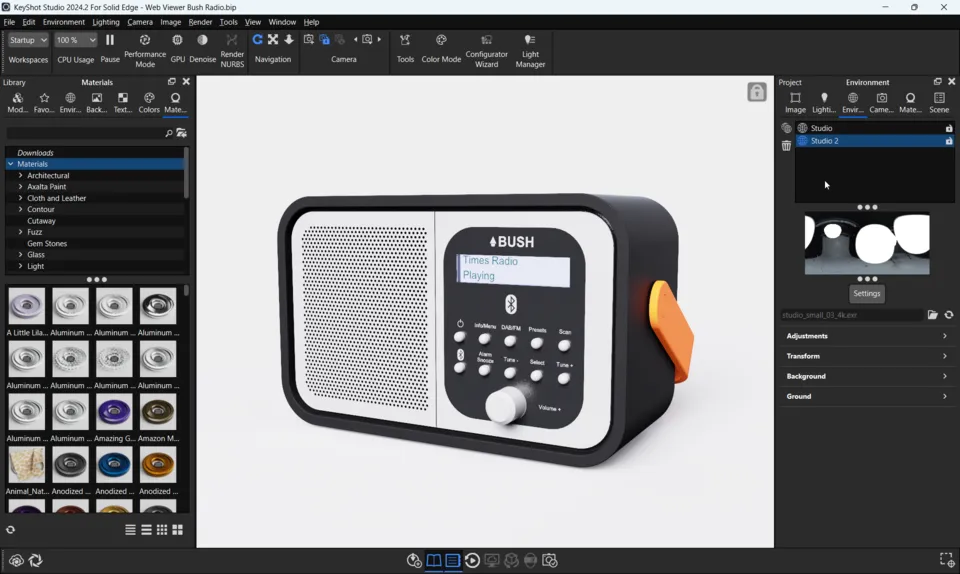Expand the Cloth and Leather folder

[x=20, y=198]
